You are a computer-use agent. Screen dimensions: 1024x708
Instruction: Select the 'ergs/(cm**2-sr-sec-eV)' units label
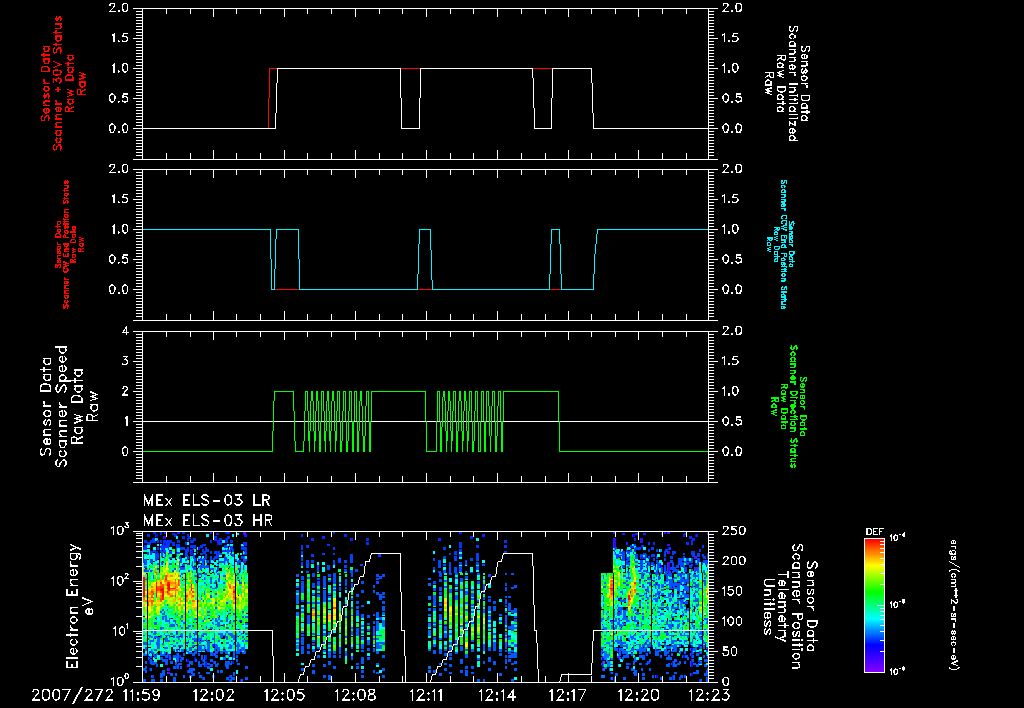(953, 605)
